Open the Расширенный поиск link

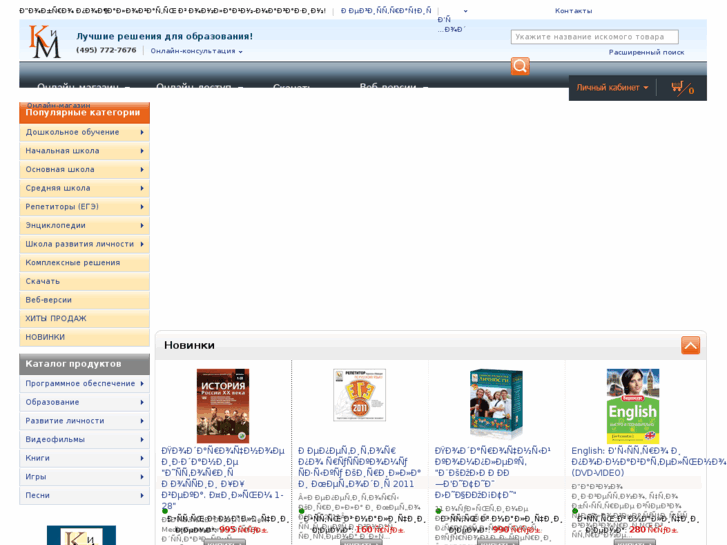click(x=646, y=52)
